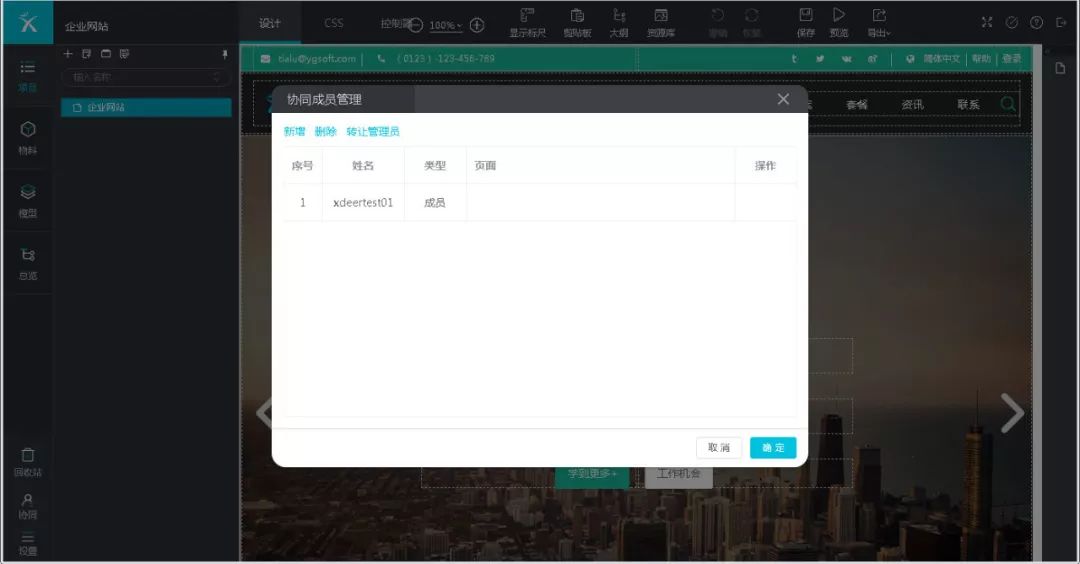Click the 工作机会 button on canvas
1080x564 pixels.
pyautogui.click(x=678, y=474)
